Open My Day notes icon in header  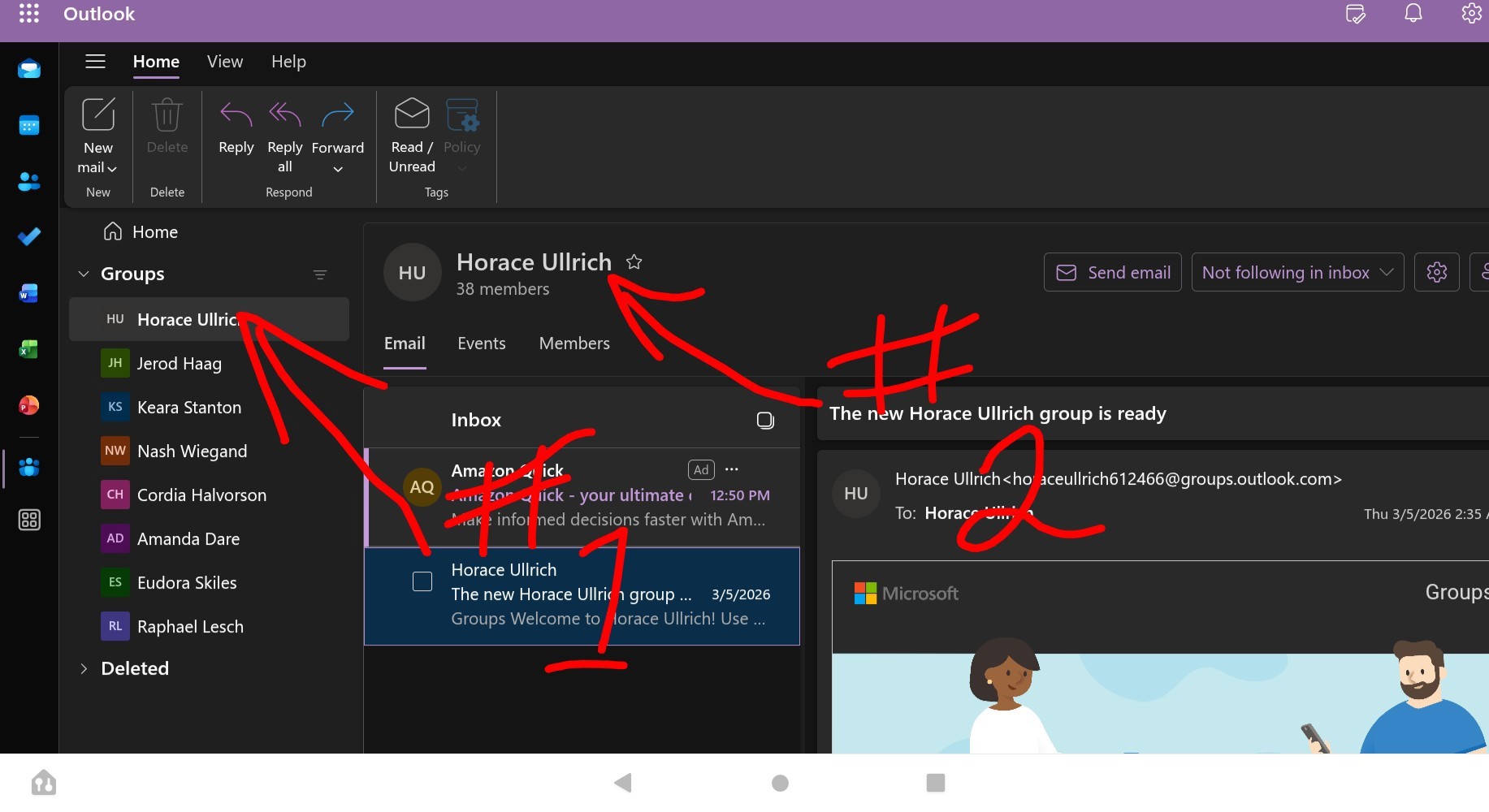pos(1356,14)
